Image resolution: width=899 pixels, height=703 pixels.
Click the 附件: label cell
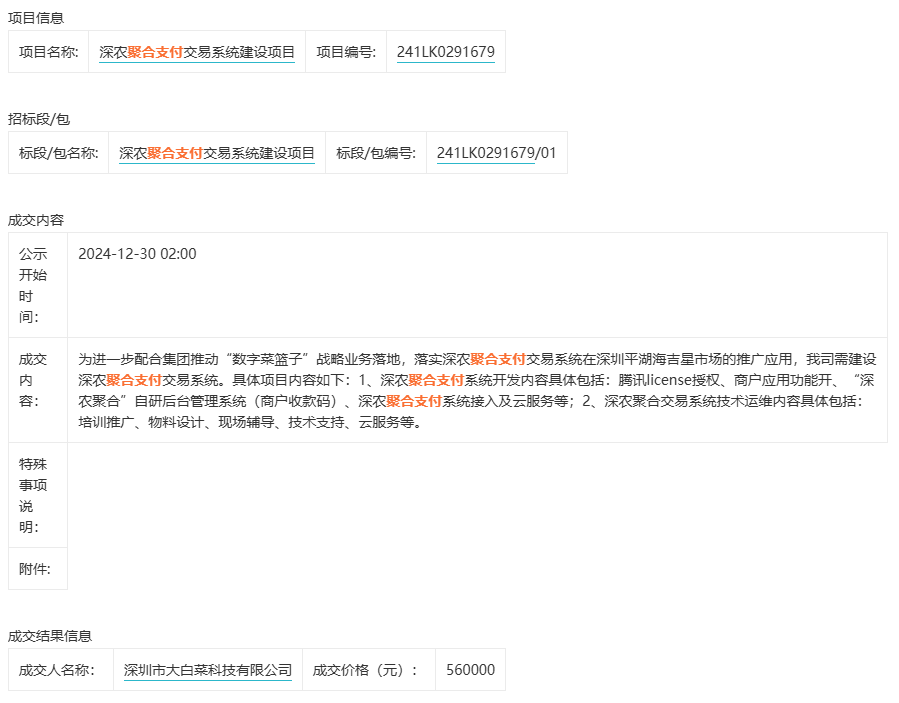[38, 569]
